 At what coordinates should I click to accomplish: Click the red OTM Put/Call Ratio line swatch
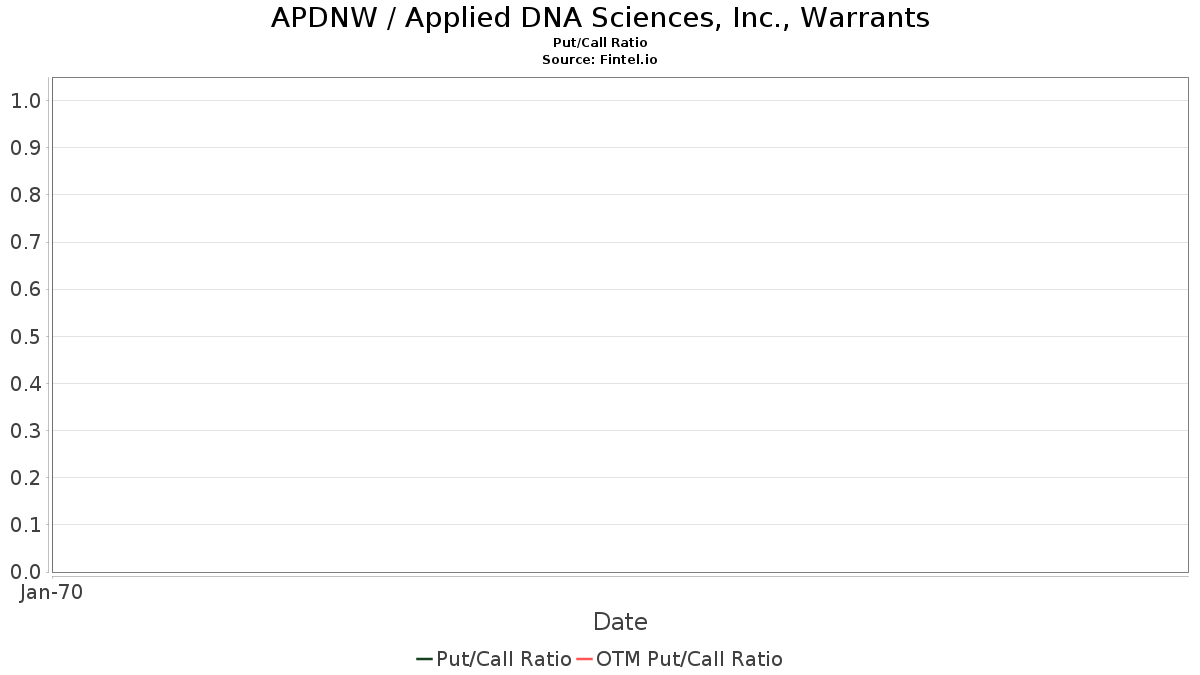pos(585,659)
